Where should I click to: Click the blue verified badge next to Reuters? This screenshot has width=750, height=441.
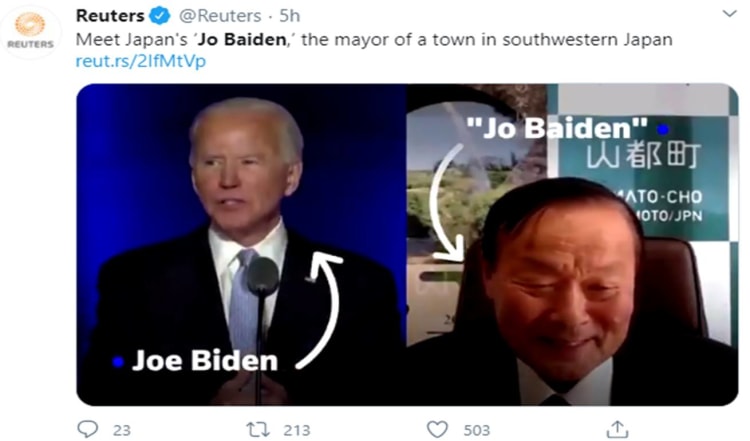(159, 16)
